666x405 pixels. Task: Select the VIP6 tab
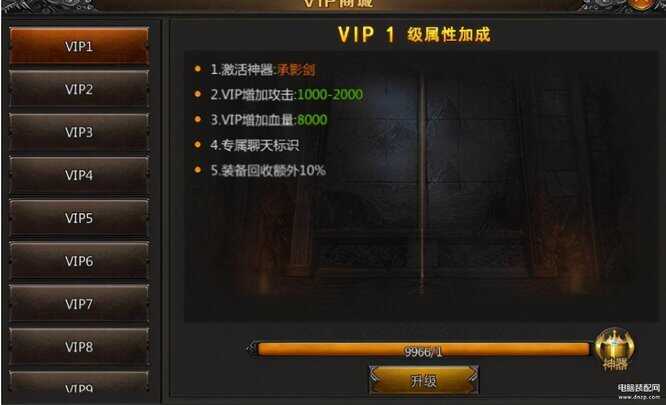(x=79, y=261)
